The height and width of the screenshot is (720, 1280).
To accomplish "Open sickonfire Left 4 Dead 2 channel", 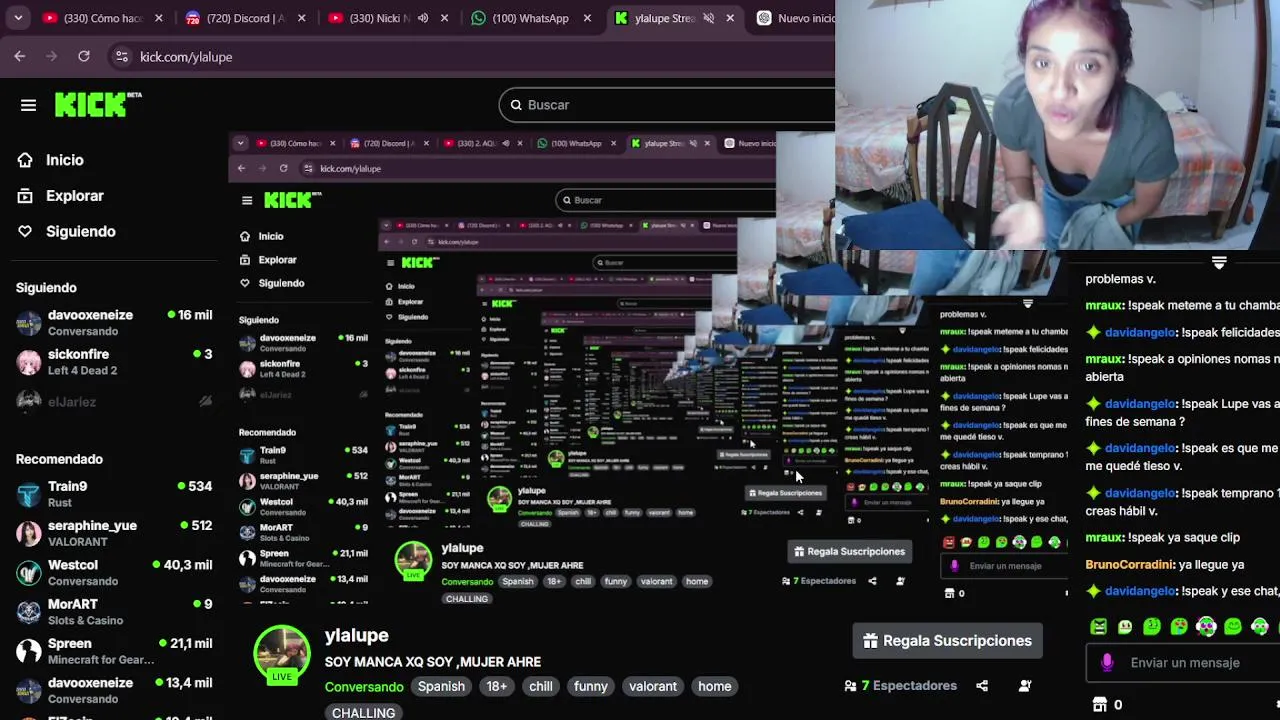I will point(114,362).
